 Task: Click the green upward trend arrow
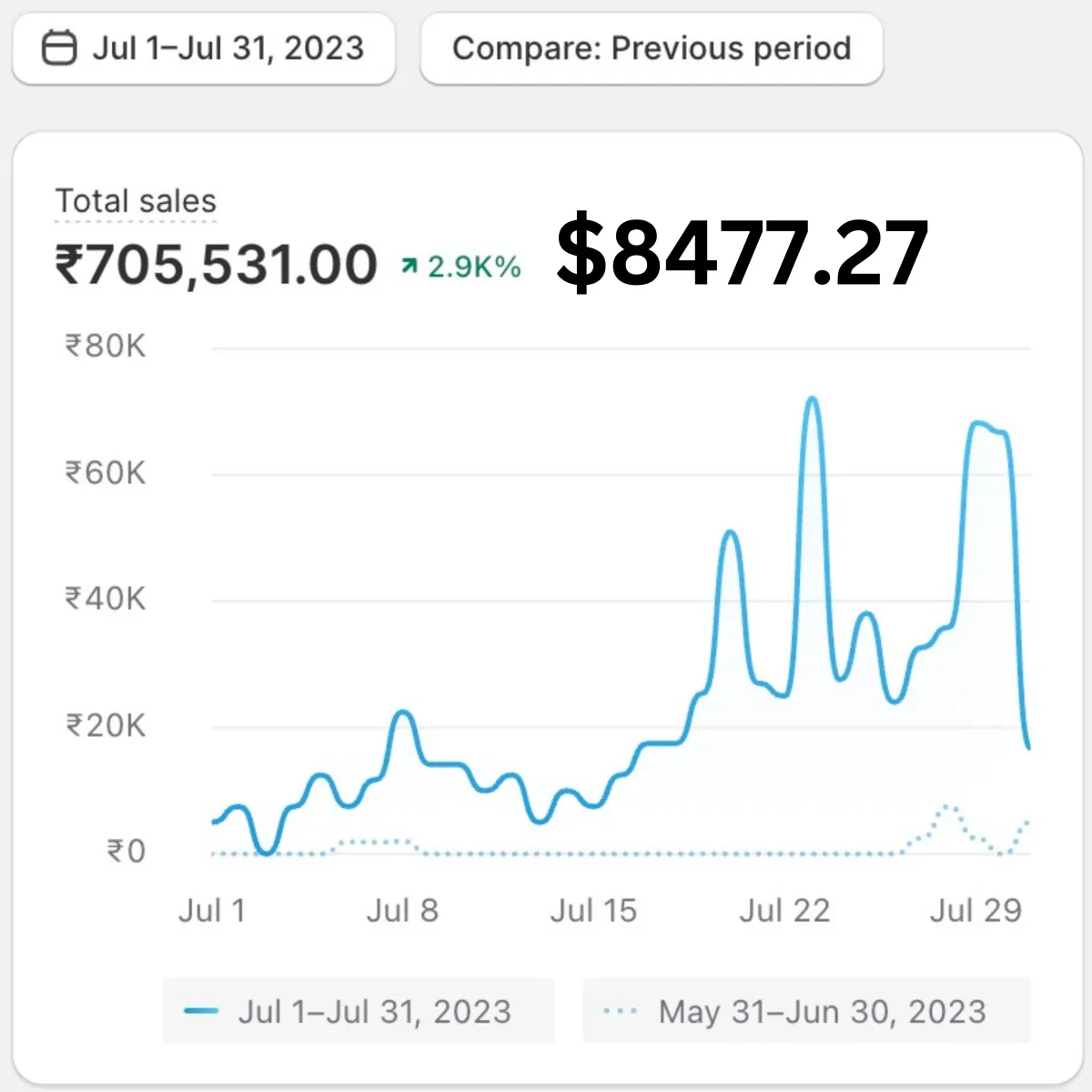409,266
